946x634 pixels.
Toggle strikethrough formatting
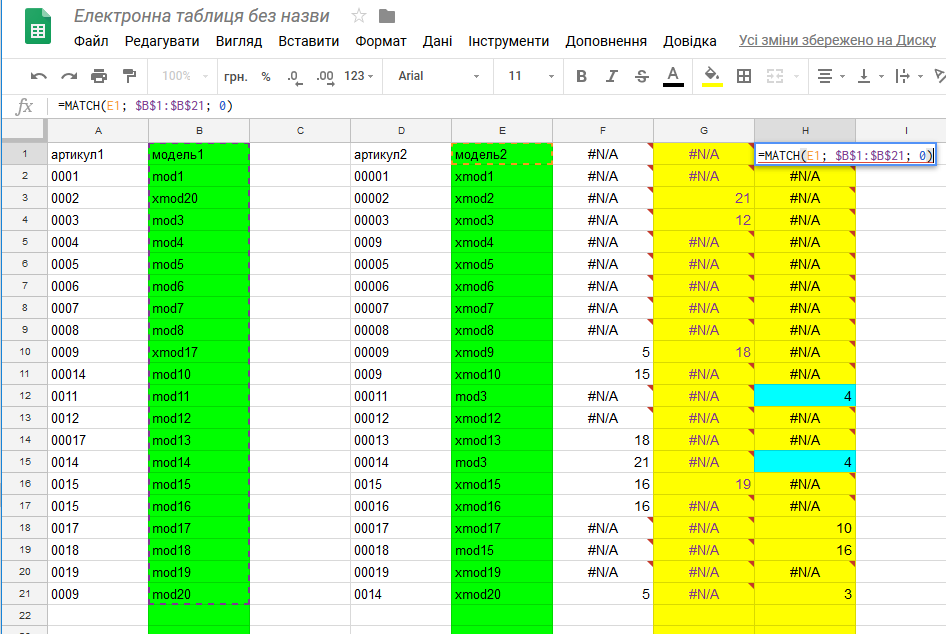coord(642,76)
